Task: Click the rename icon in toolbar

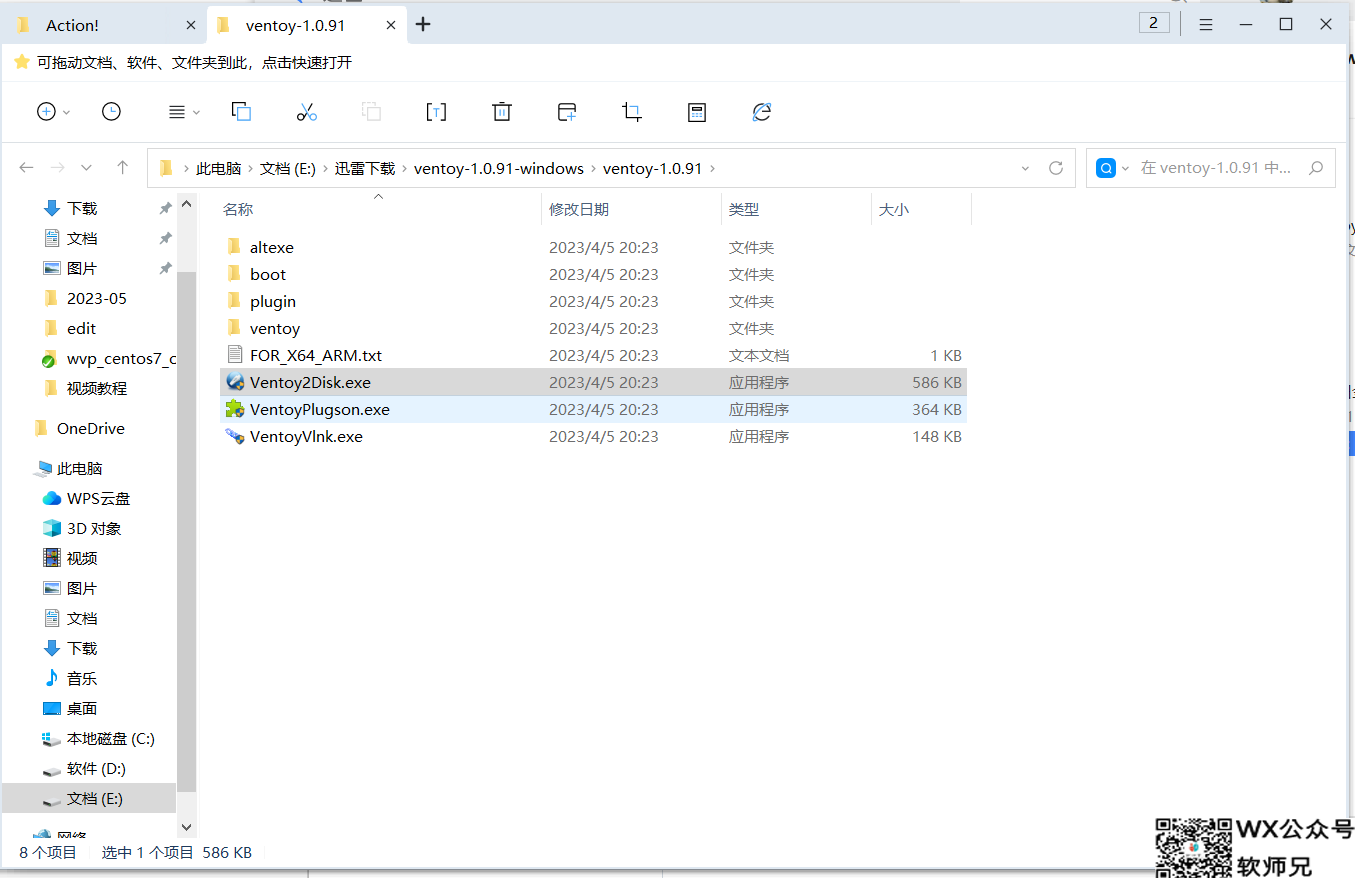Action: click(x=436, y=112)
